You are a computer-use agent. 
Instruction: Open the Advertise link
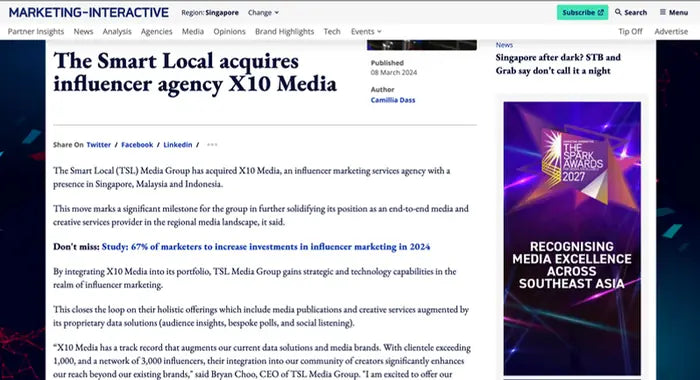coord(671,31)
